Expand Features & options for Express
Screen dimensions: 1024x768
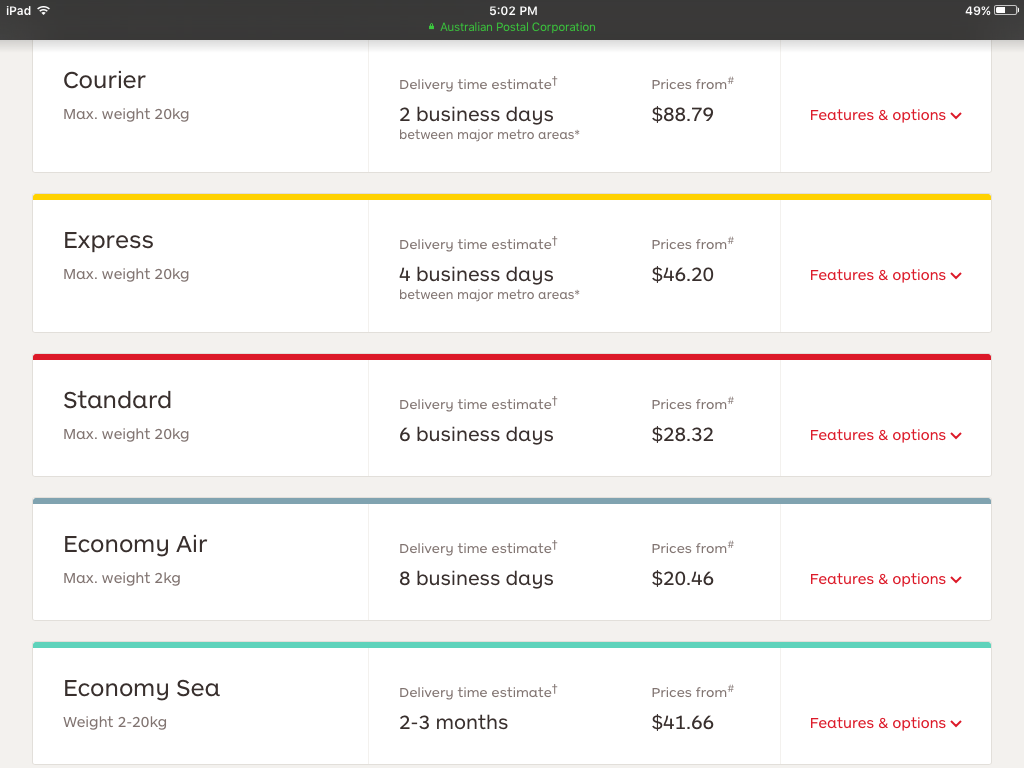(885, 275)
